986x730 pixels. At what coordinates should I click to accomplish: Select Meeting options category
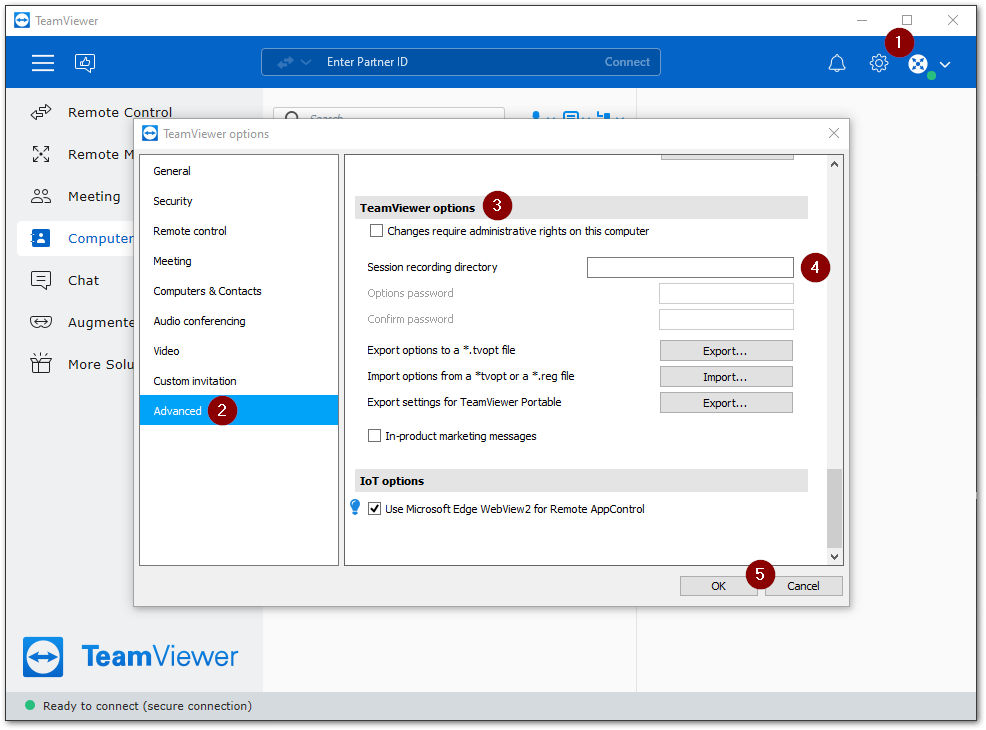(x=239, y=261)
